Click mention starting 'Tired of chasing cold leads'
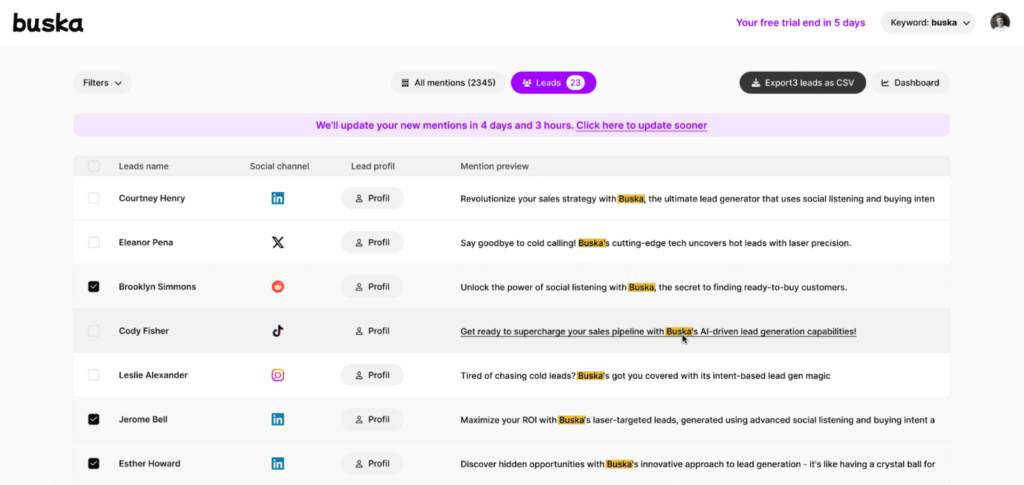 pyautogui.click(x=645, y=375)
